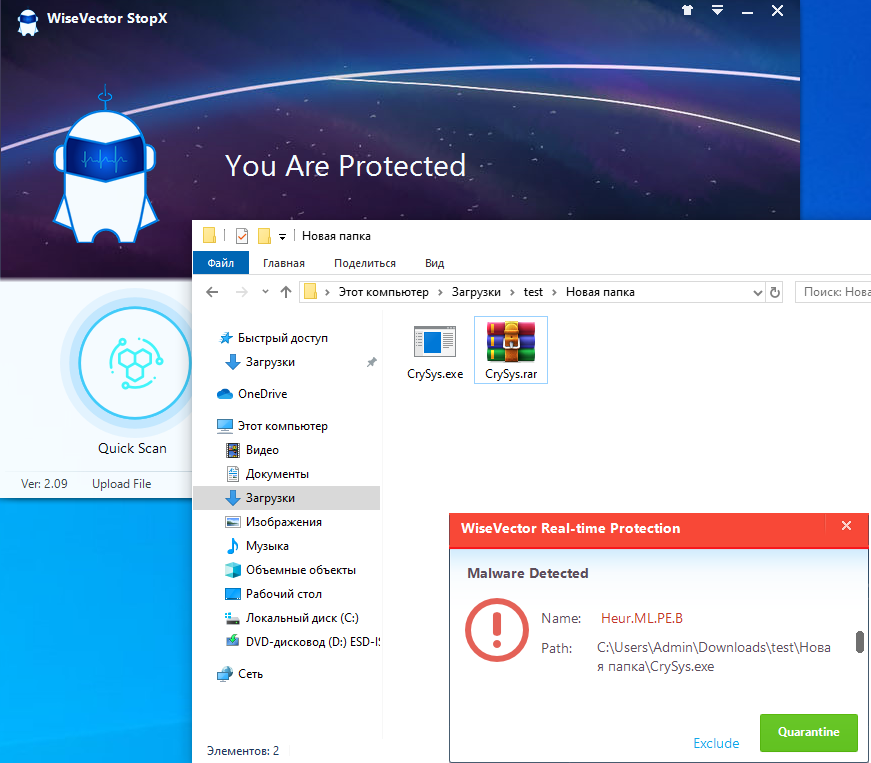871x763 pixels.
Task: Click the Malware Detected heading
Action: pos(528,573)
